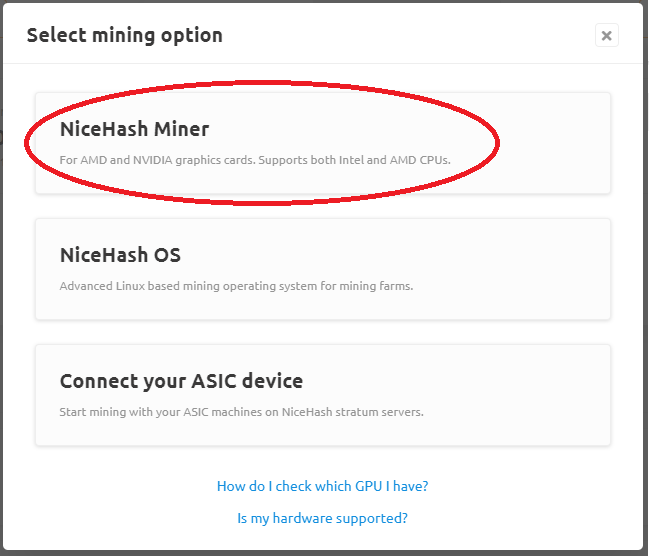Click the Advanced Linux based mining description
This screenshot has width=649, height=556.
tap(236, 286)
